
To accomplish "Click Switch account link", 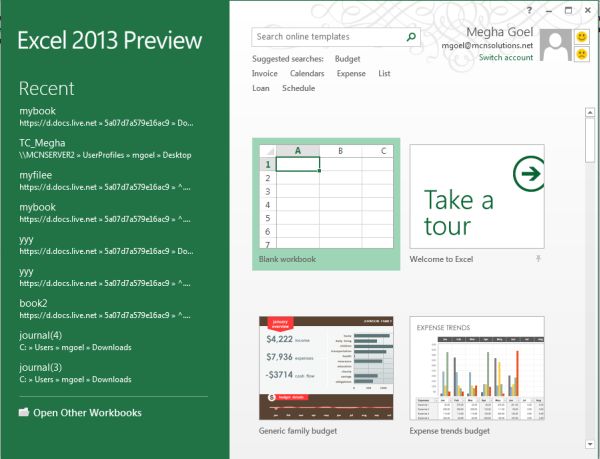I will pos(506,57).
